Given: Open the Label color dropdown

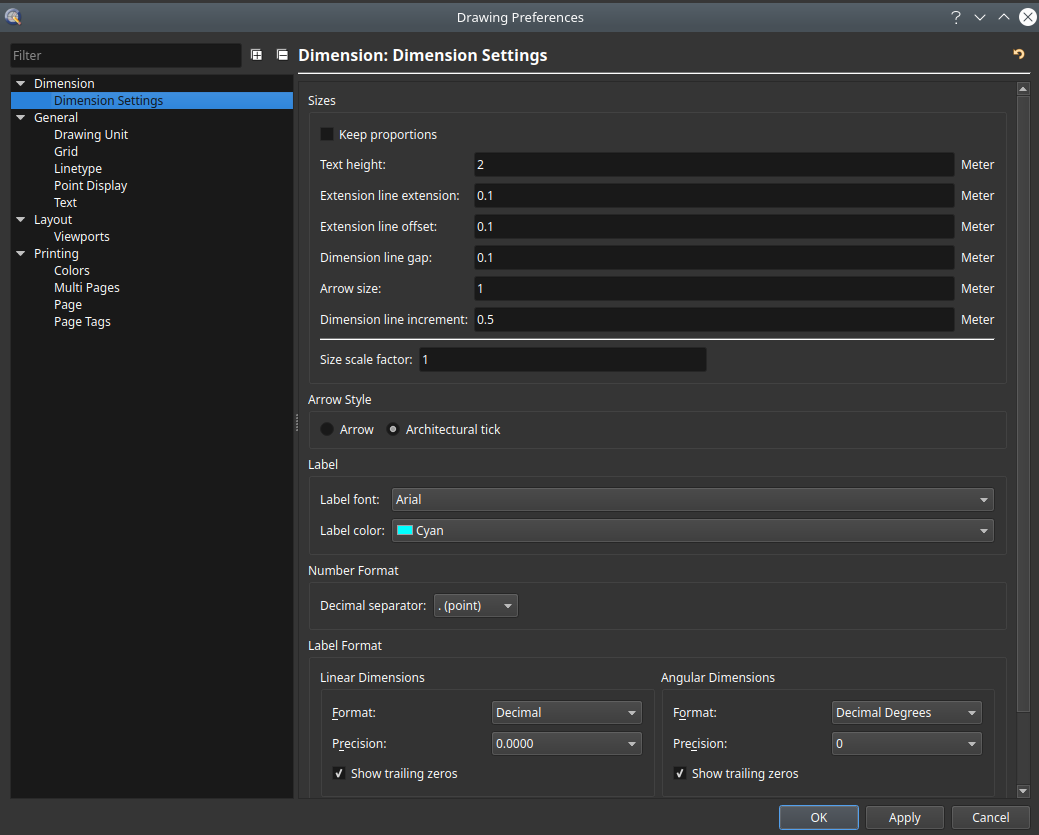Looking at the screenshot, I should [x=692, y=531].
